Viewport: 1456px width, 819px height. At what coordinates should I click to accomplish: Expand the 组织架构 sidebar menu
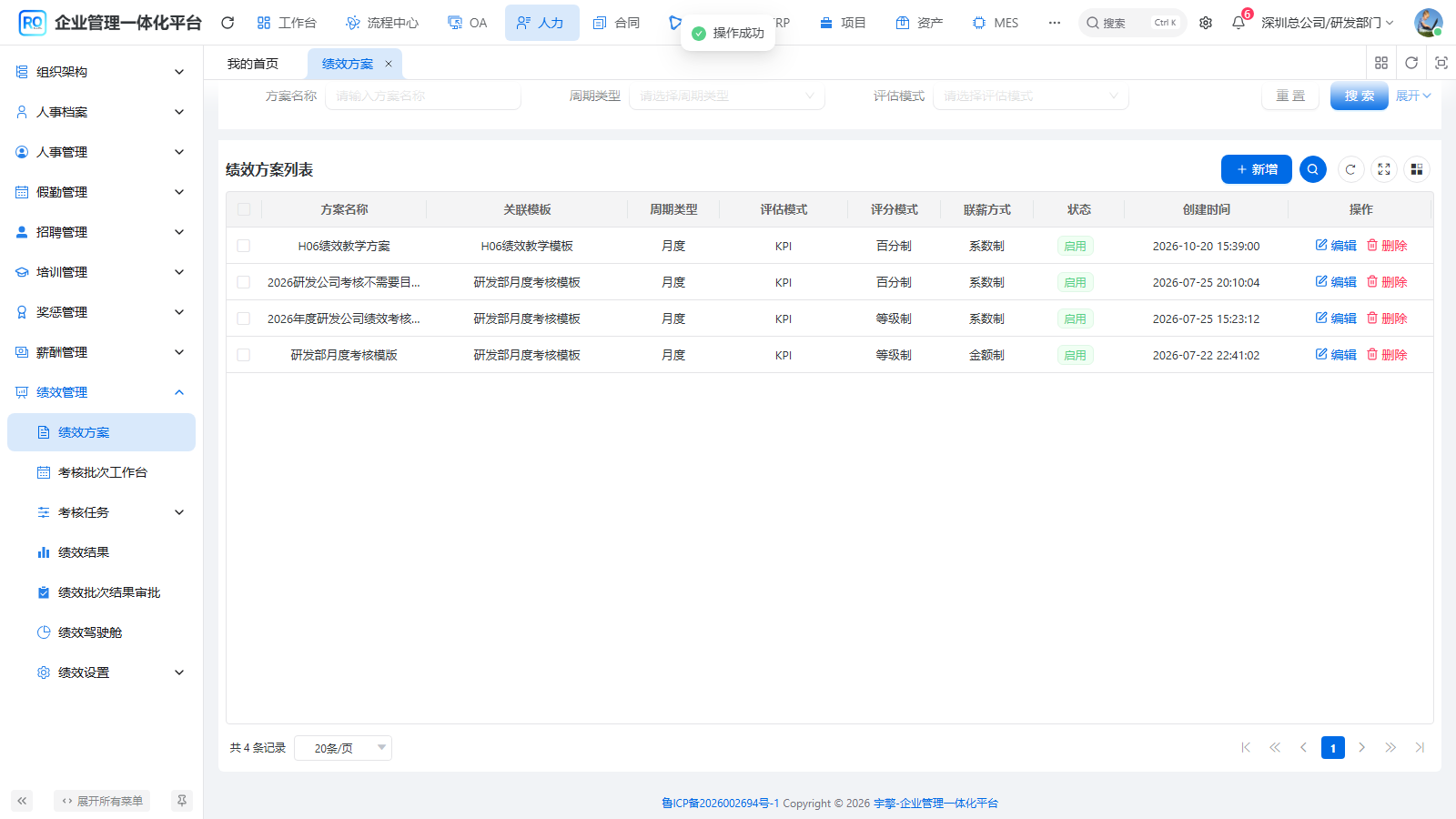pyautogui.click(x=101, y=72)
